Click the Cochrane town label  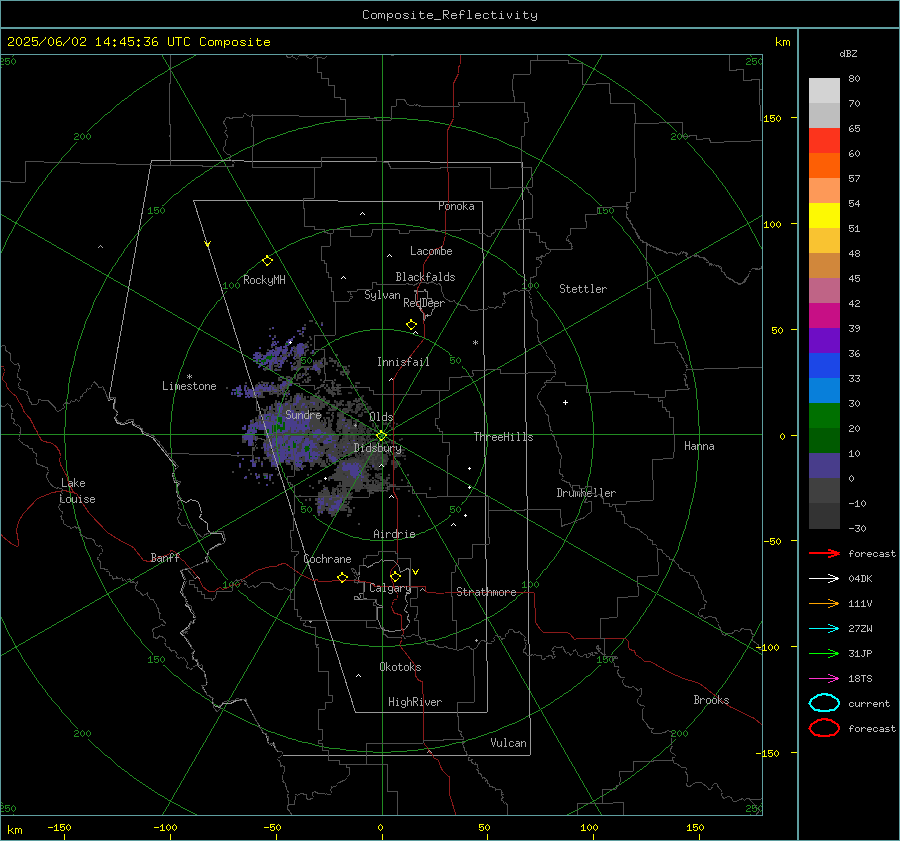[x=327, y=559]
